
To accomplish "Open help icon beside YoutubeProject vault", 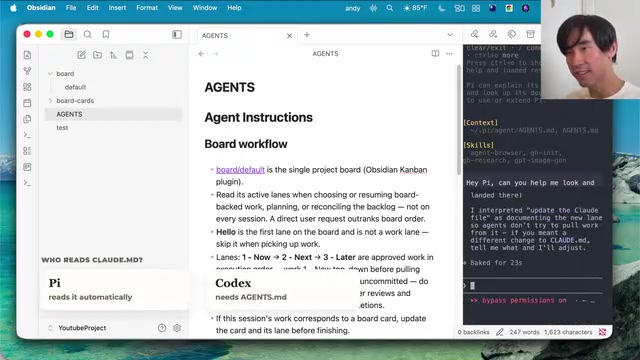I will (x=162, y=328).
